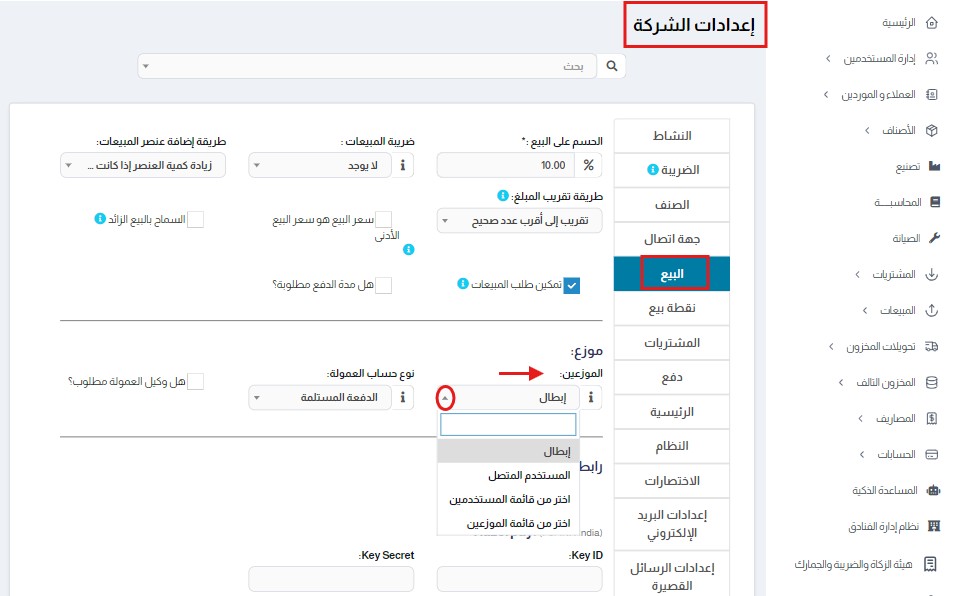Click the wrench icon for الصيانة
Image resolution: width=957 pixels, height=596 pixels.
[x=934, y=238]
